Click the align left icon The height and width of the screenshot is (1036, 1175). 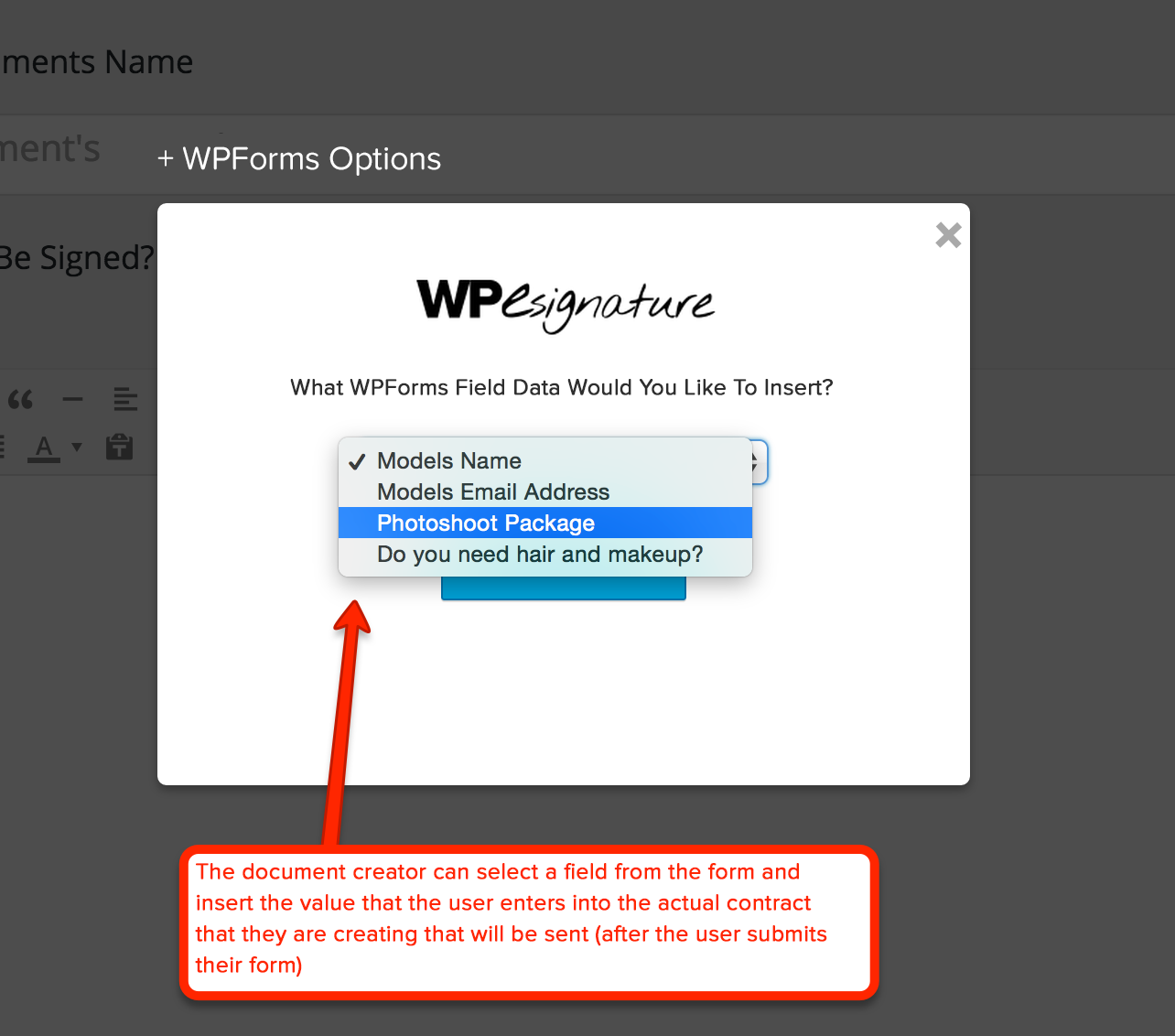(125, 399)
